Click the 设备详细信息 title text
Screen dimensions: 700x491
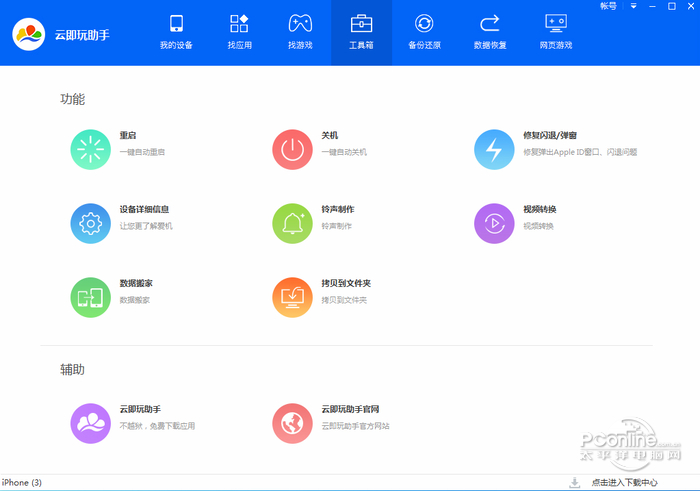pos(144,209)
